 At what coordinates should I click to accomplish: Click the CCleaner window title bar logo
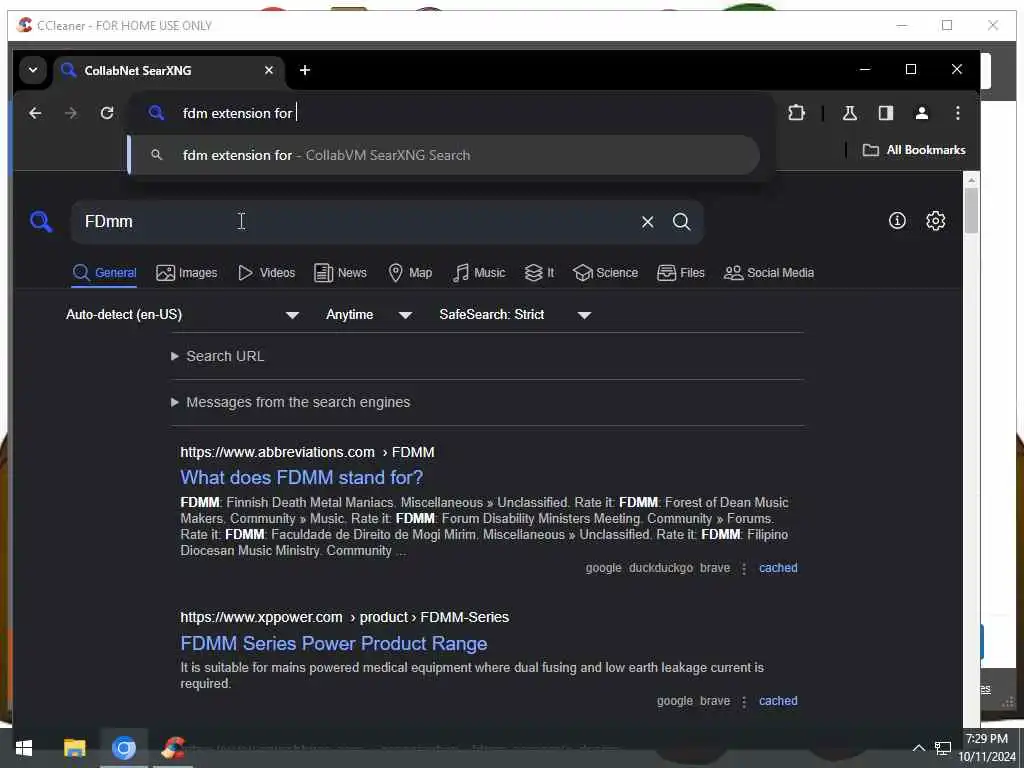point(25,25)
